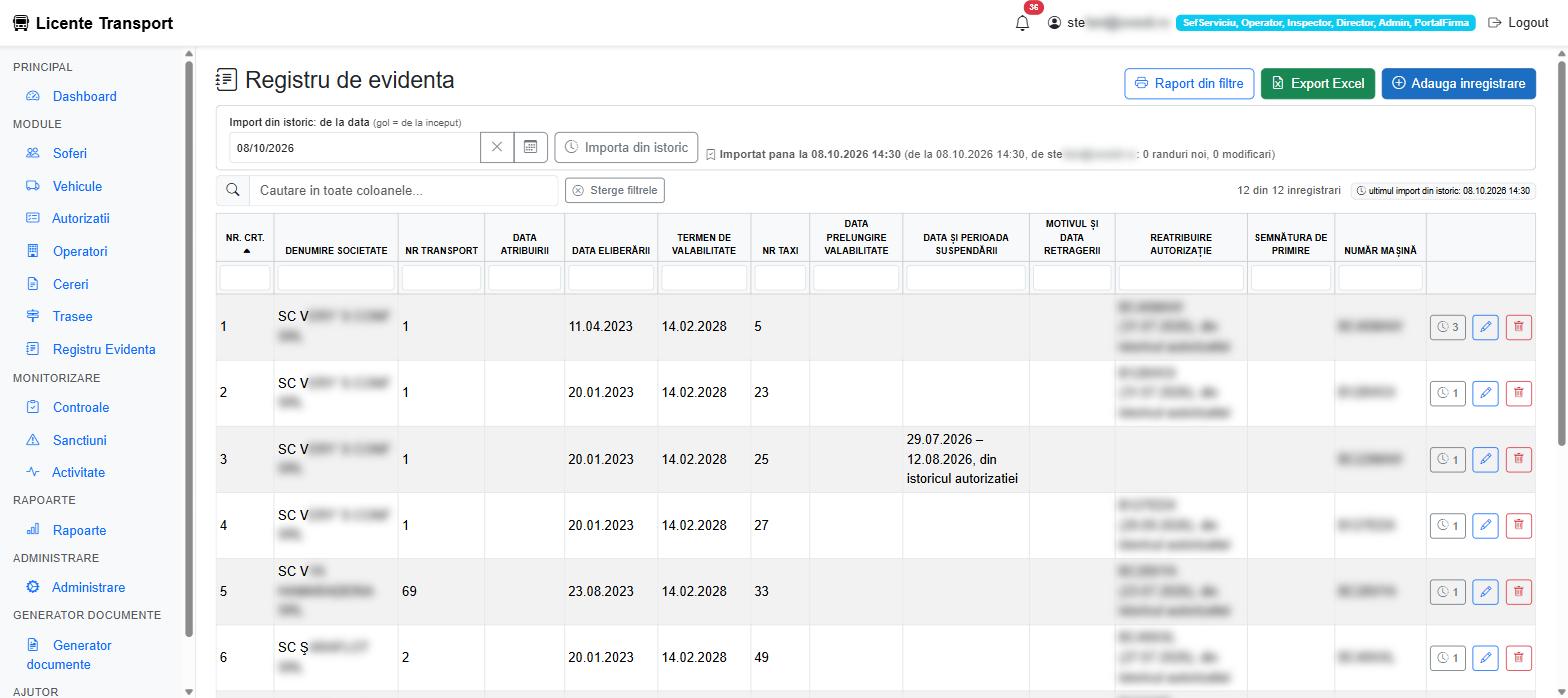This screenshot has height=698, width=1568.
Task: Click the user account avatar icon
Action: pyautogui.click(x=1054, y=22)
